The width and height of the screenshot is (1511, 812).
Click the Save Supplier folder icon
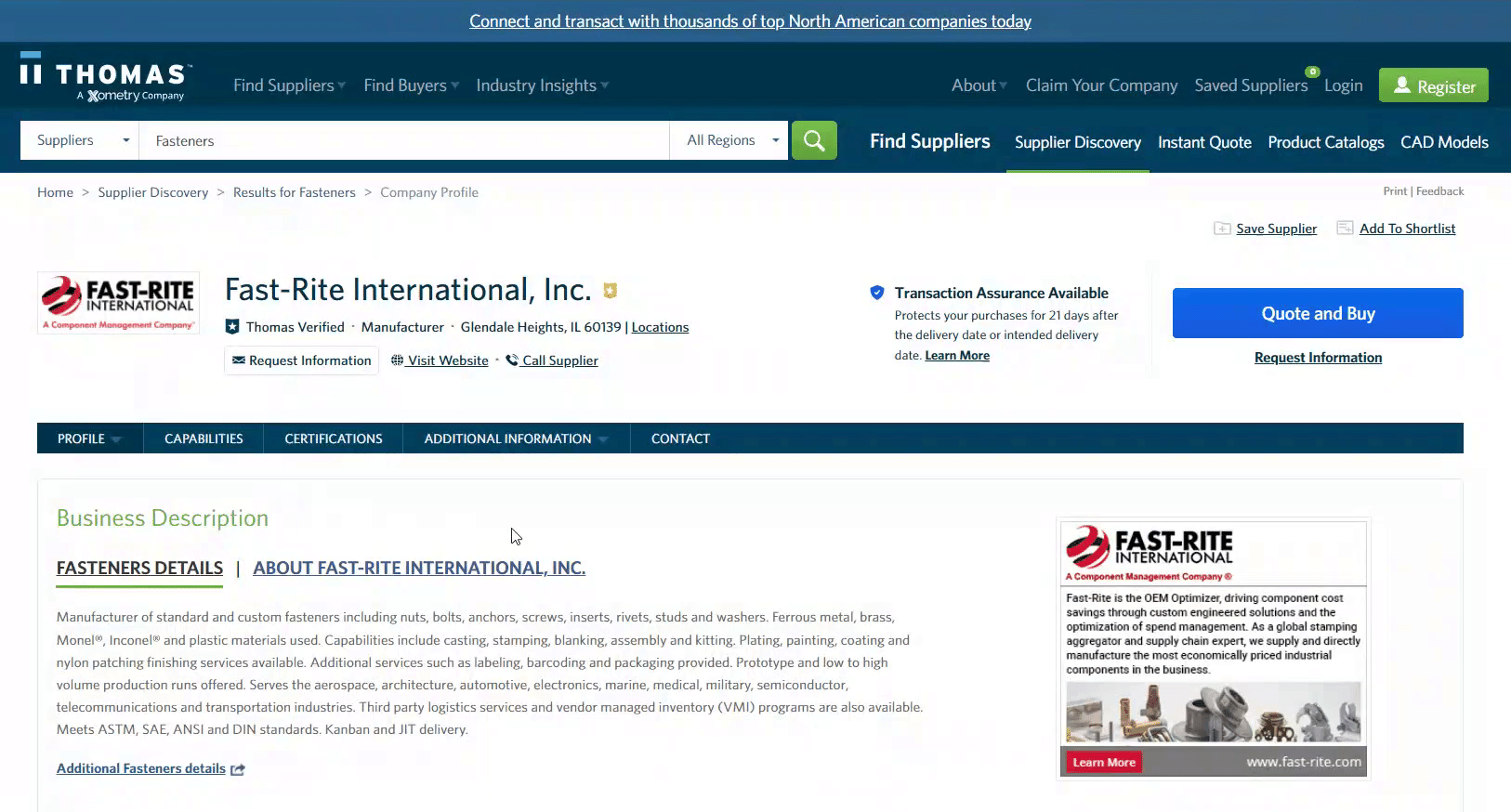(x=1222, y=229)
